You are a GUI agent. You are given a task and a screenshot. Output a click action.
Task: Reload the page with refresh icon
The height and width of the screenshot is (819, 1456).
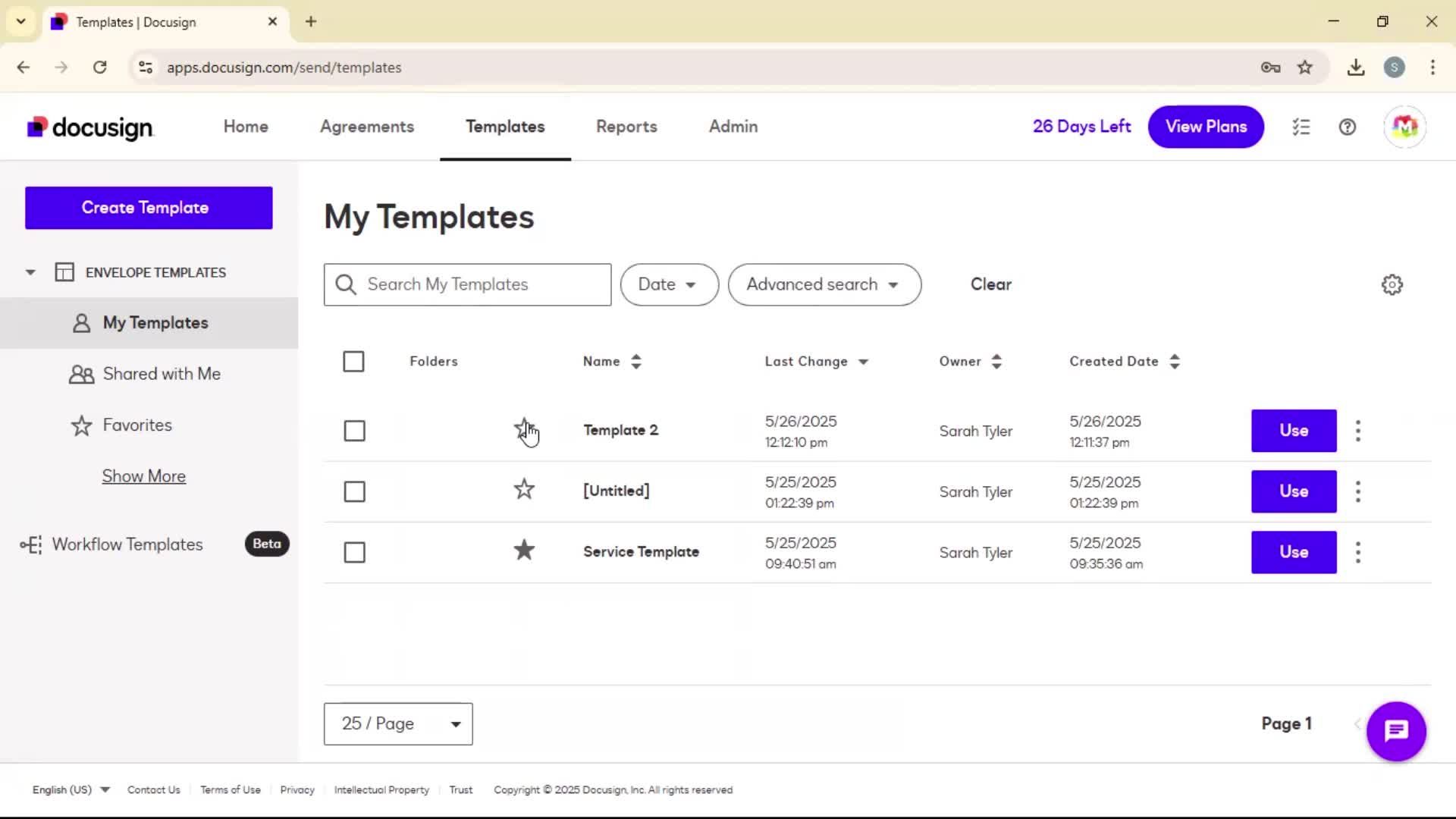pyautogui.click(x=99, y=67)
